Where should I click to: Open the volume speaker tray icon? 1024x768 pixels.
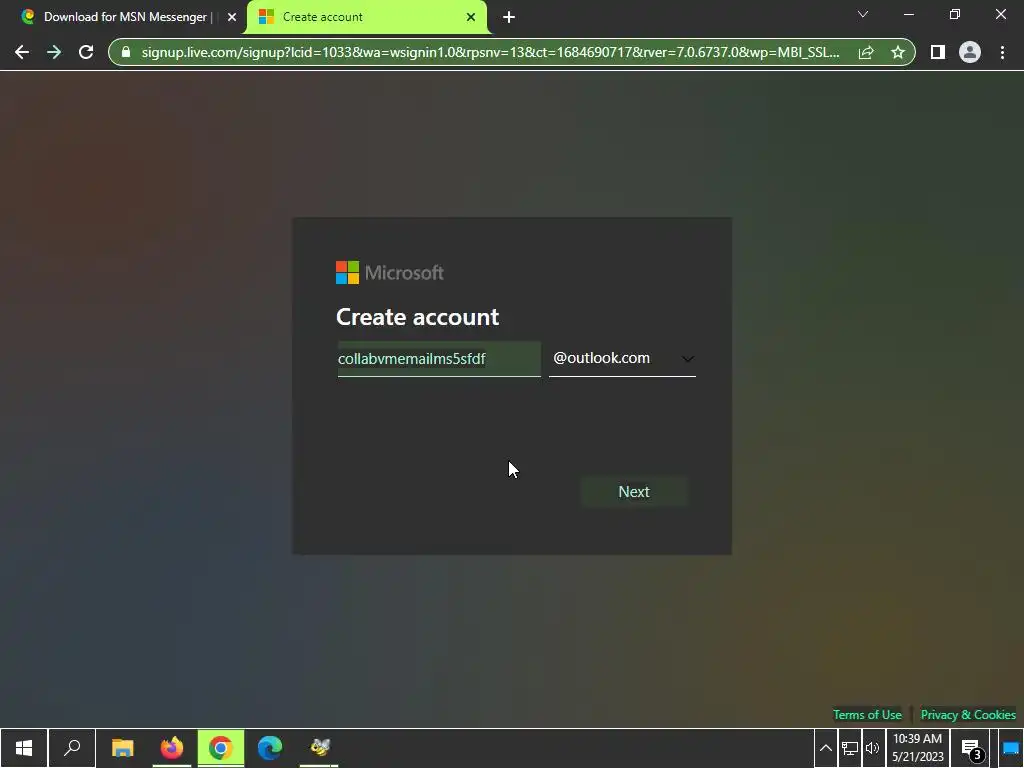(872, 748)
